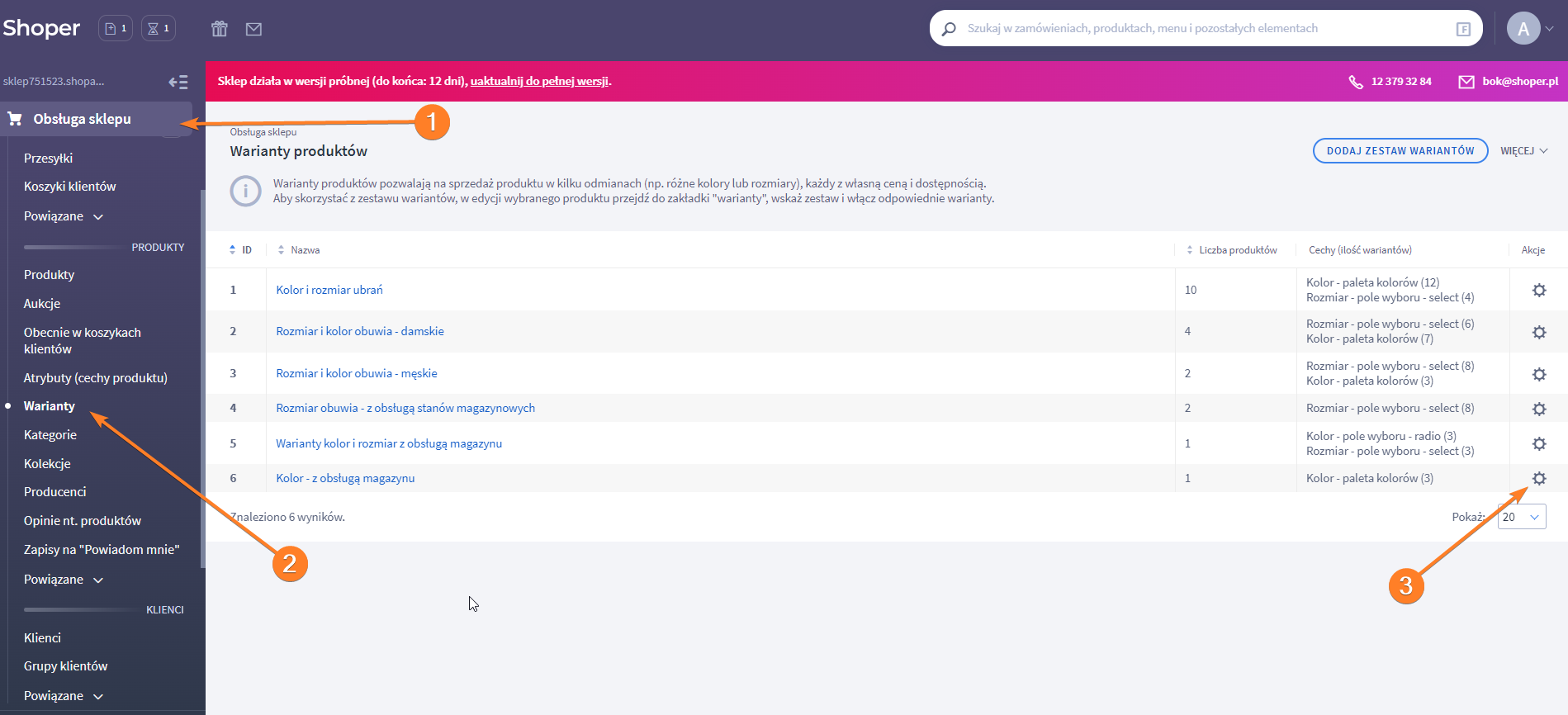
Task: Expand the WIĘCEJ dropdown
Action: pyautogui.click(x=1524, y=151)
